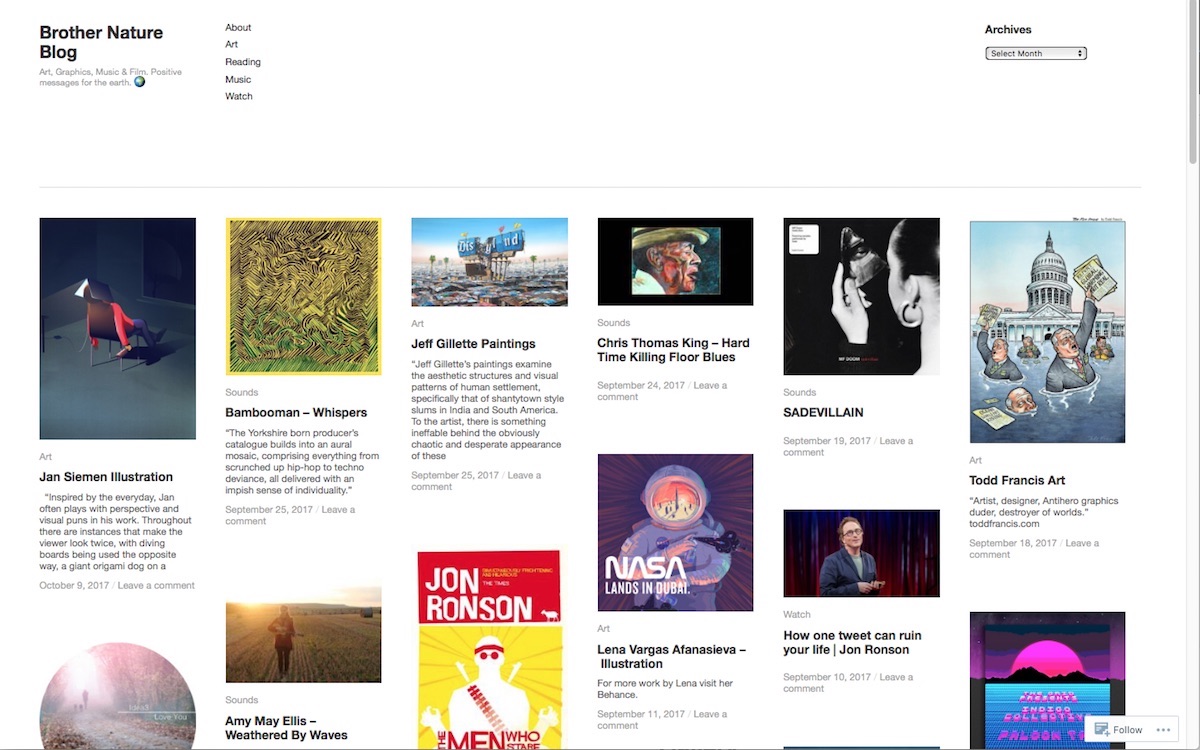Click the Jeff Gillette Paintings heading

coord(473,343)
